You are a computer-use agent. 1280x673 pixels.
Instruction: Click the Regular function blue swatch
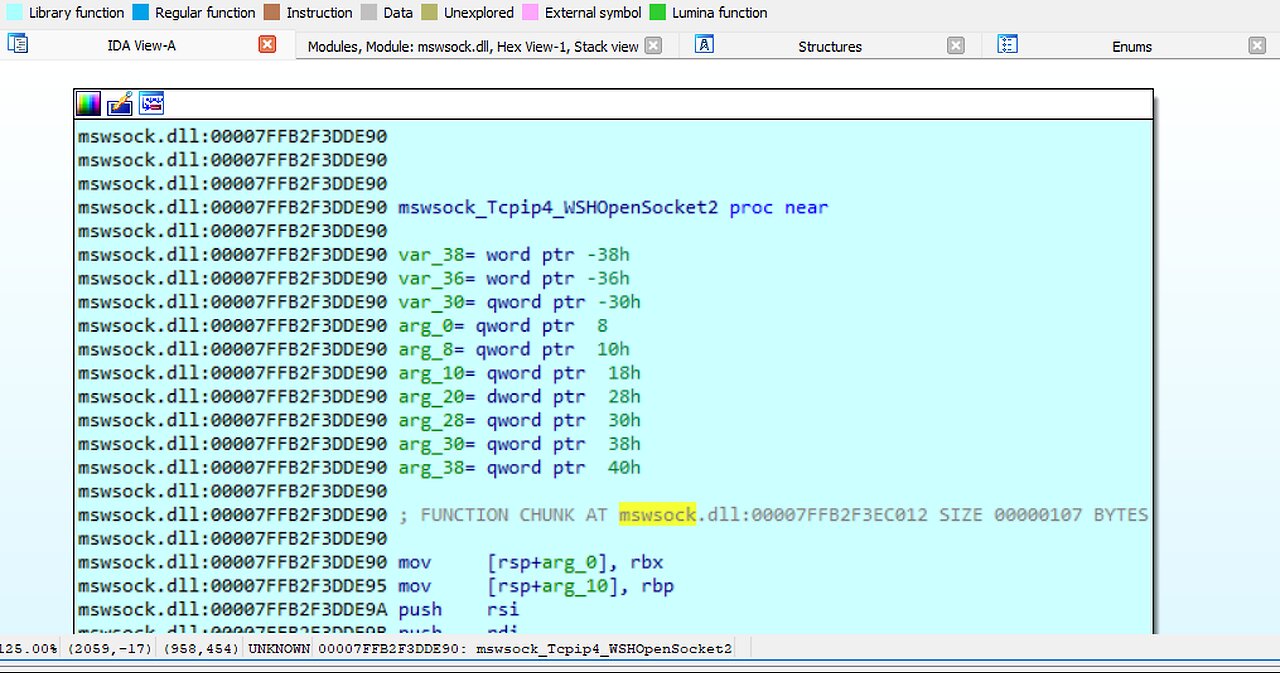[140, 13]
